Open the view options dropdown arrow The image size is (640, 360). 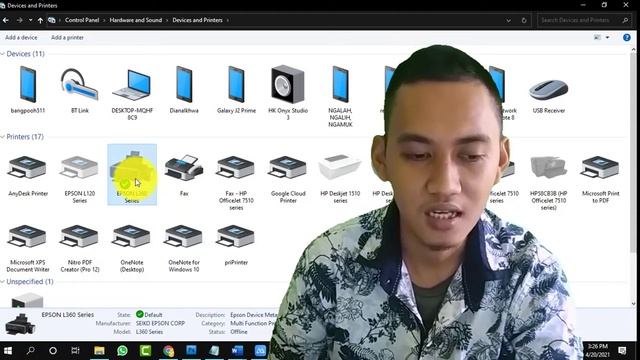(607, 37)
